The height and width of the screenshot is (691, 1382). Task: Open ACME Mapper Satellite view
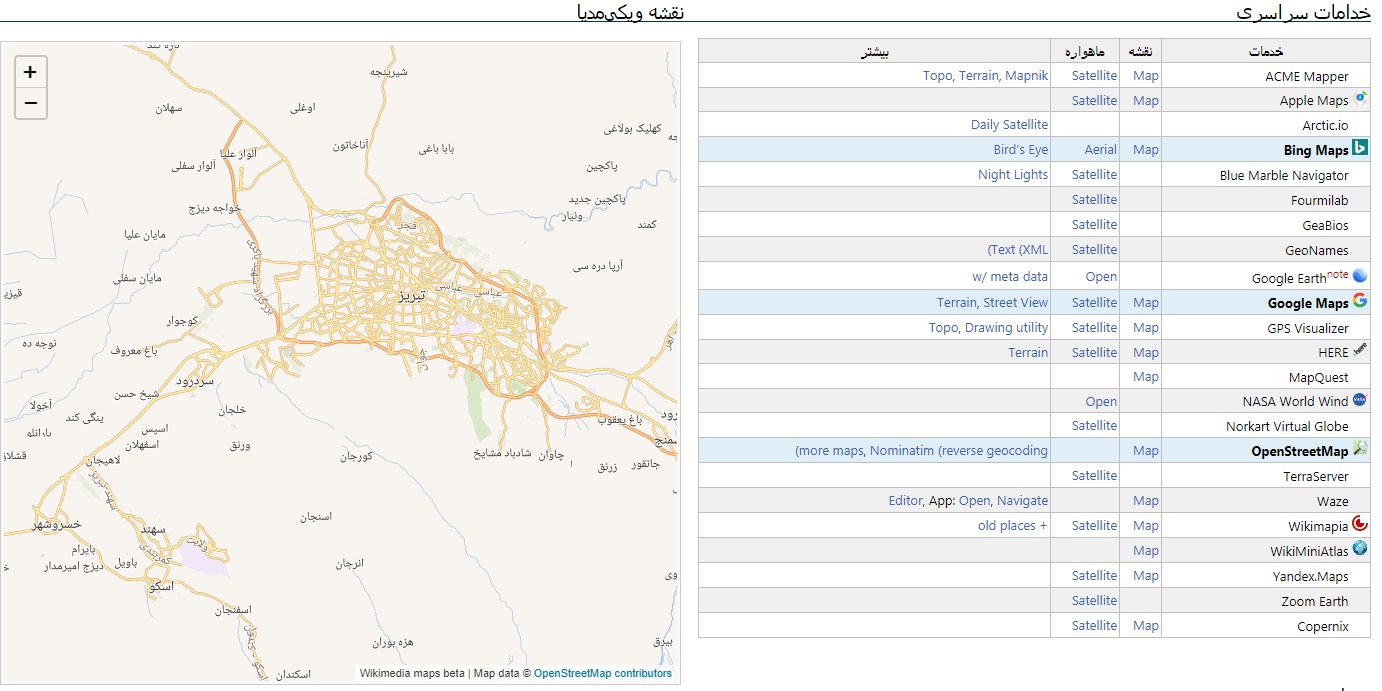click(1094, 76)
